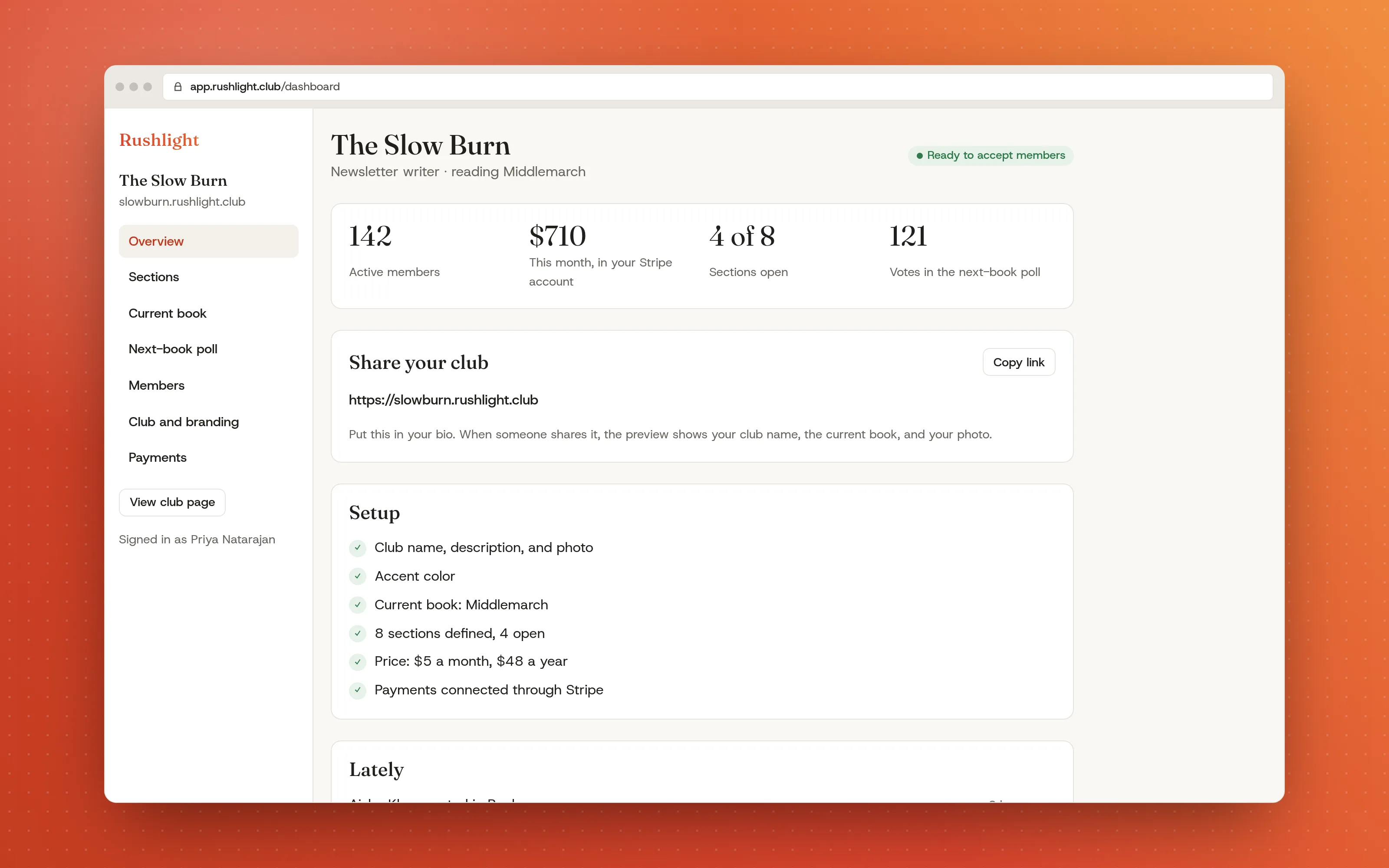Viewport: 1389px width, 868px height.
Task: Click the green dot in the Ready status badge
Action: [919, 155]
